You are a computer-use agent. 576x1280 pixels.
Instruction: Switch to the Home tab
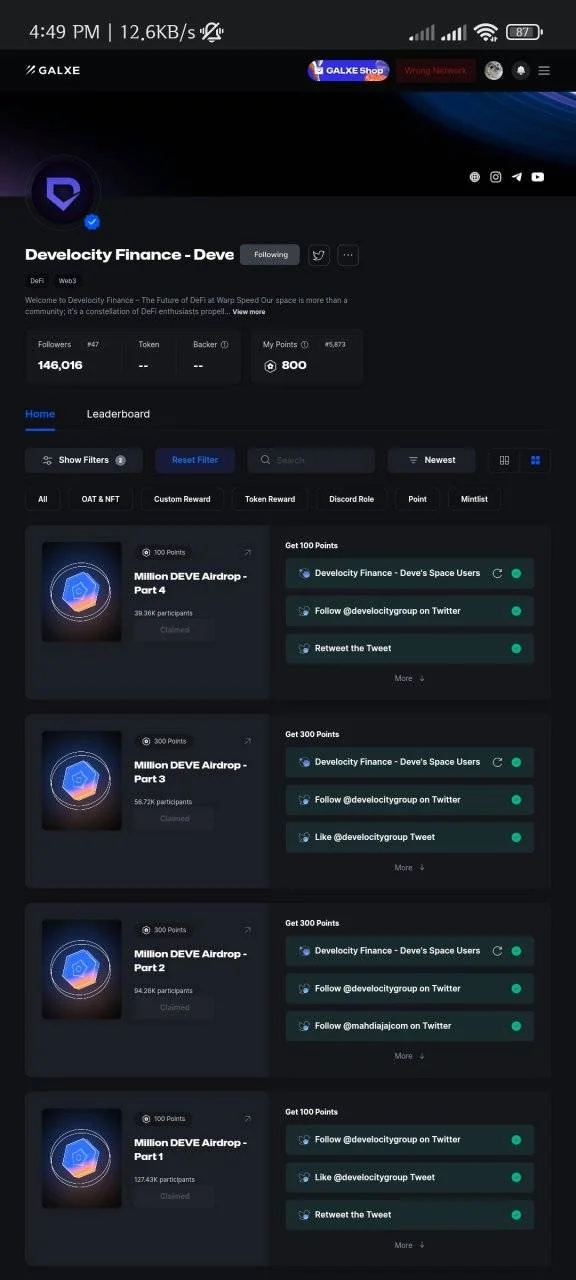(40, 414)
